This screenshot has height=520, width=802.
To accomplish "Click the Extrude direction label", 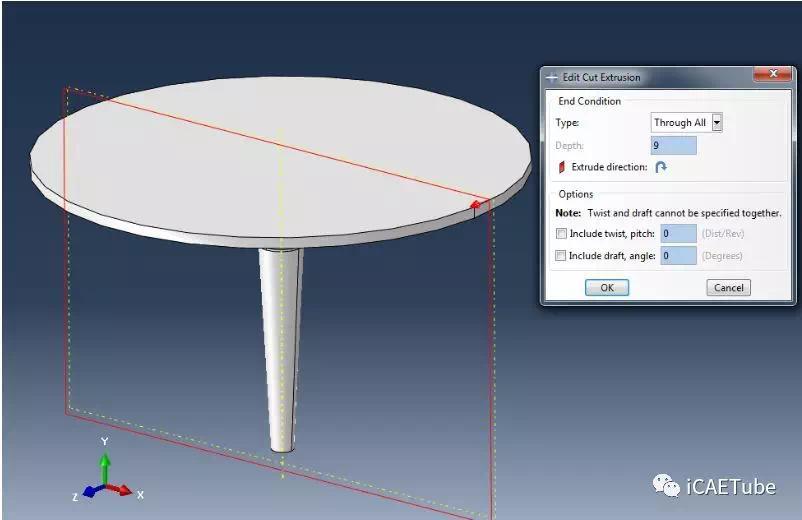I will [609, 167].
